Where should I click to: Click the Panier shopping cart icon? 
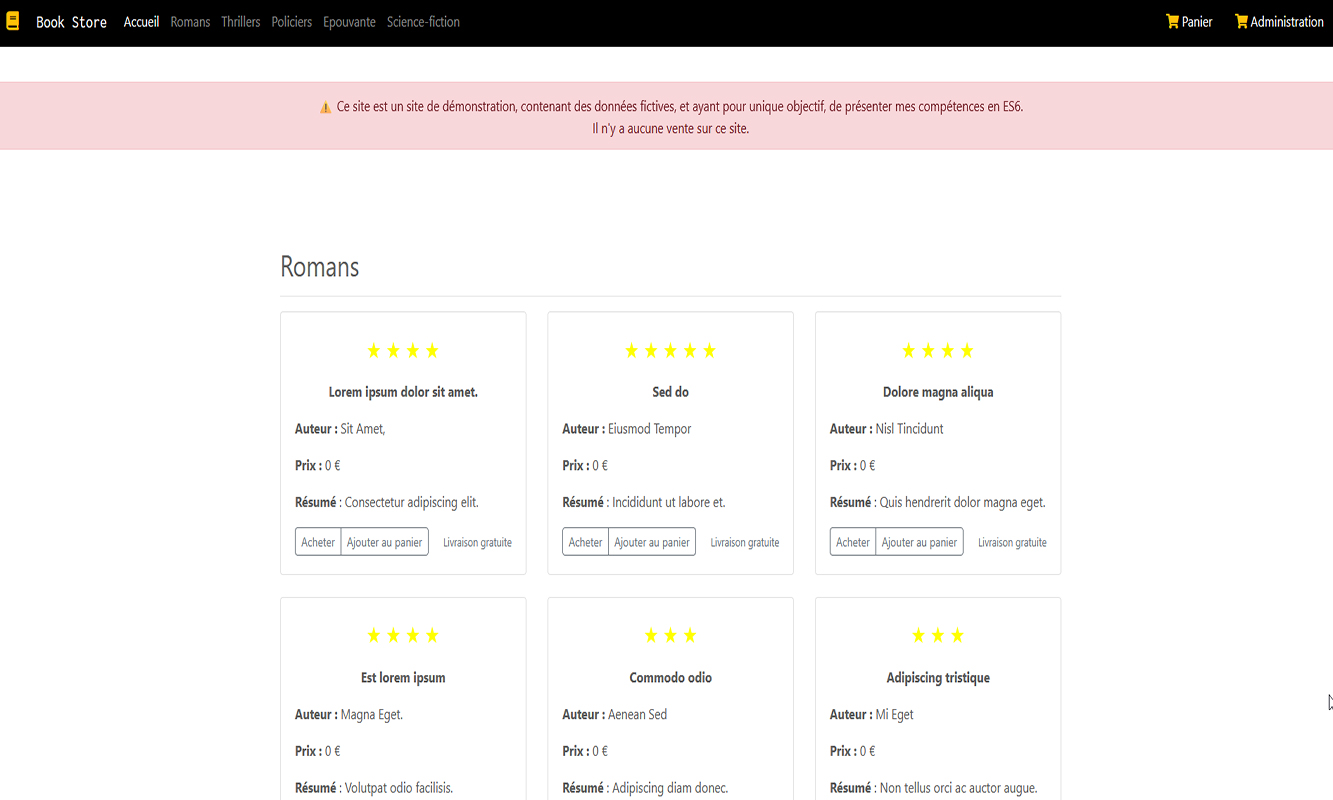pyautogui.click(x=1172, y=21)
